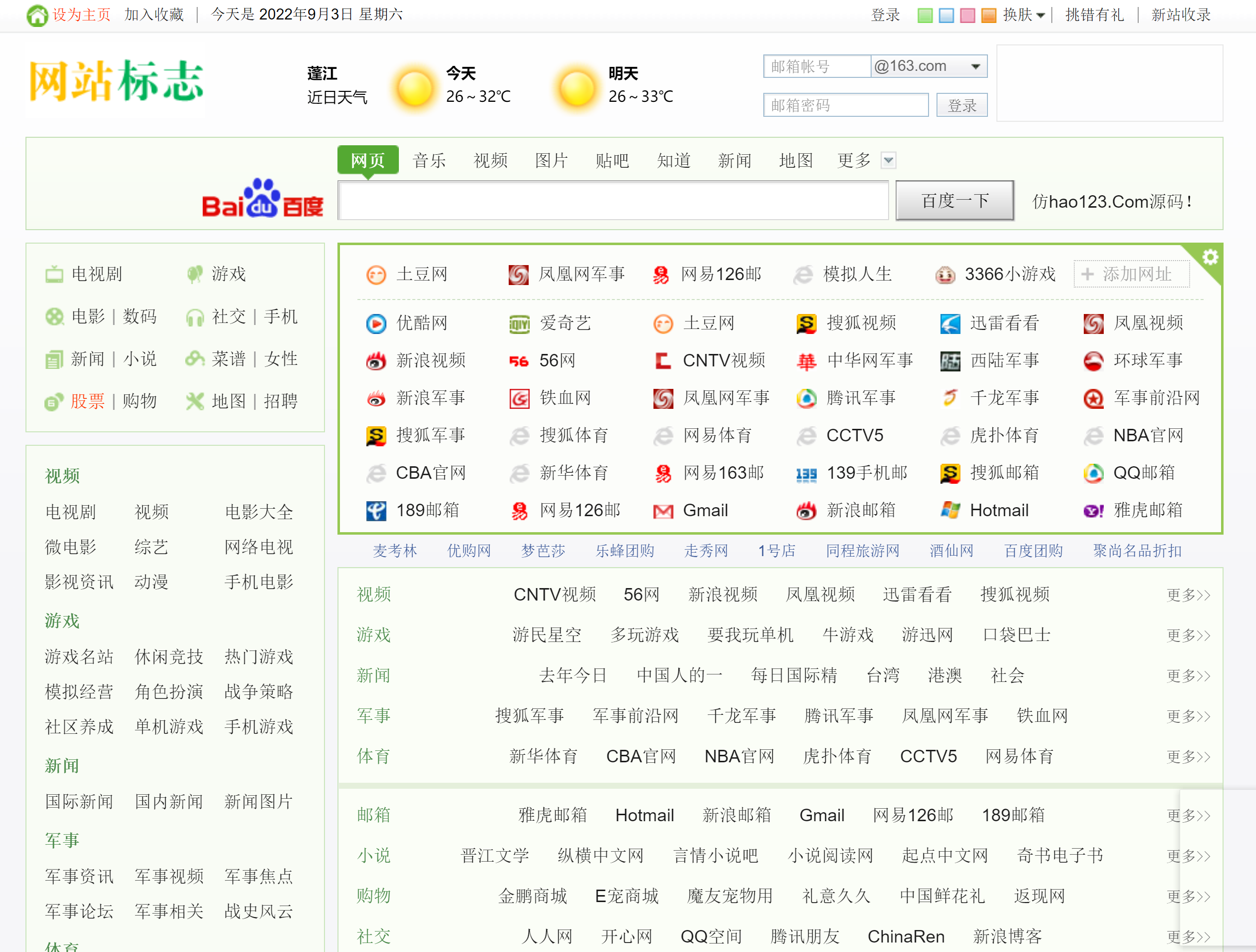Screen dimensions: 1256x952
Task: Open 晋江文学 in the 小说 row
Action: click(495, 856)
